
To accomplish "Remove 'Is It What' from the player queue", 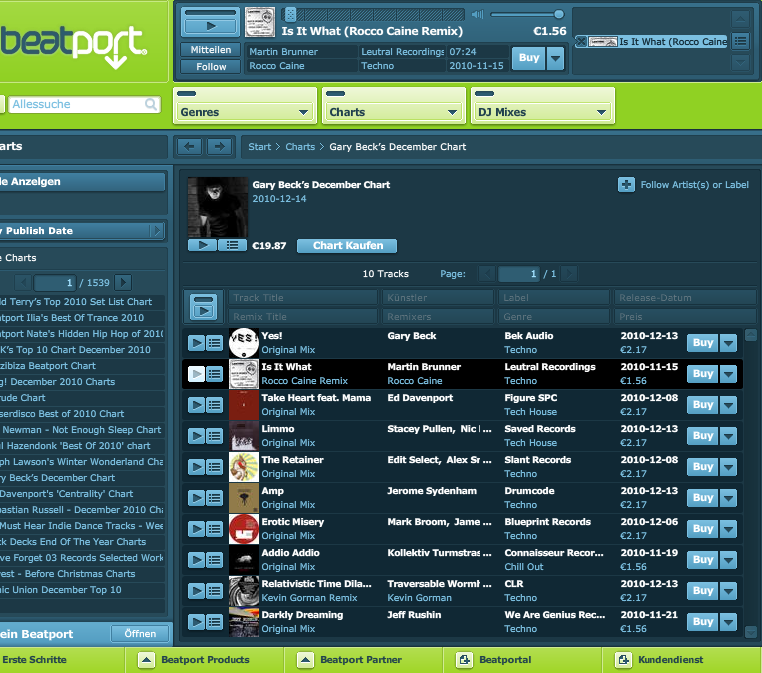I will click(x=579, y=42).
